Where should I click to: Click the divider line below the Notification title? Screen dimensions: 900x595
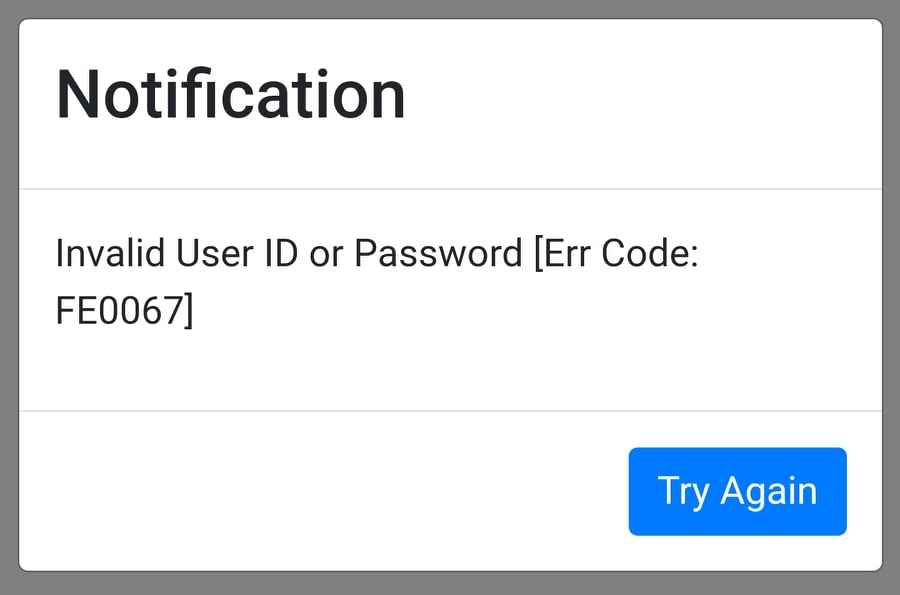click(450, 188)
